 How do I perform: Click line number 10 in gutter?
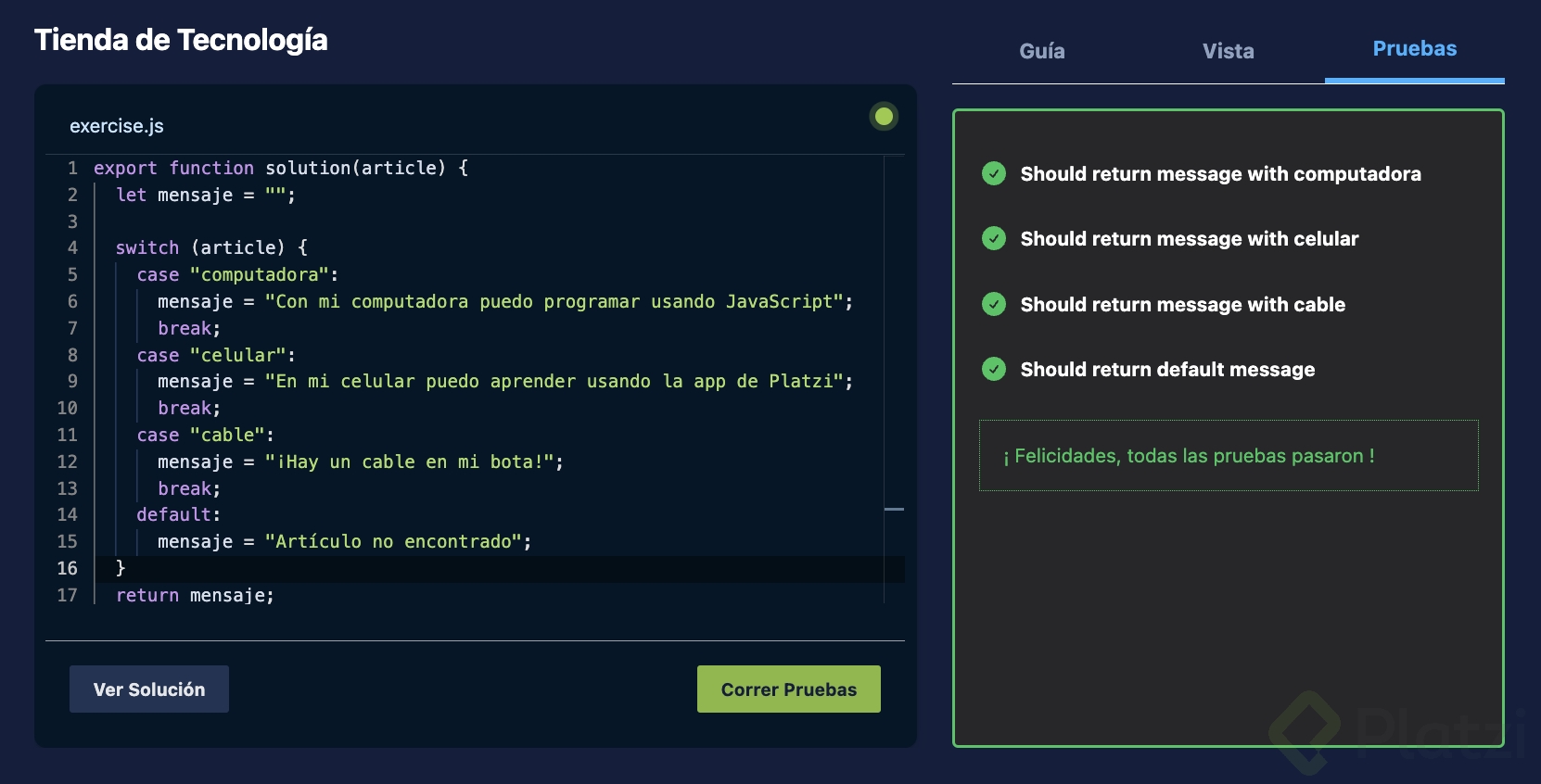(68, 408)
